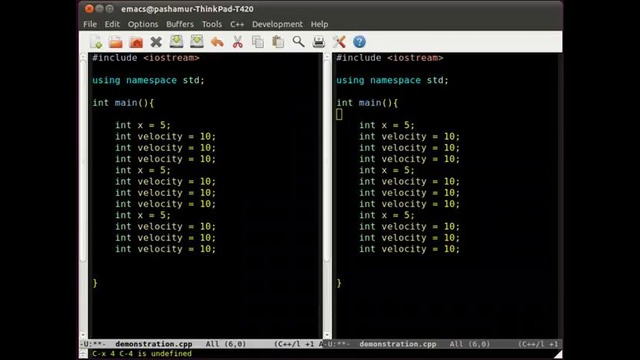
Task: Click "(C++/l +1" mode indicator in left mode line
Action: coord(294,344)
